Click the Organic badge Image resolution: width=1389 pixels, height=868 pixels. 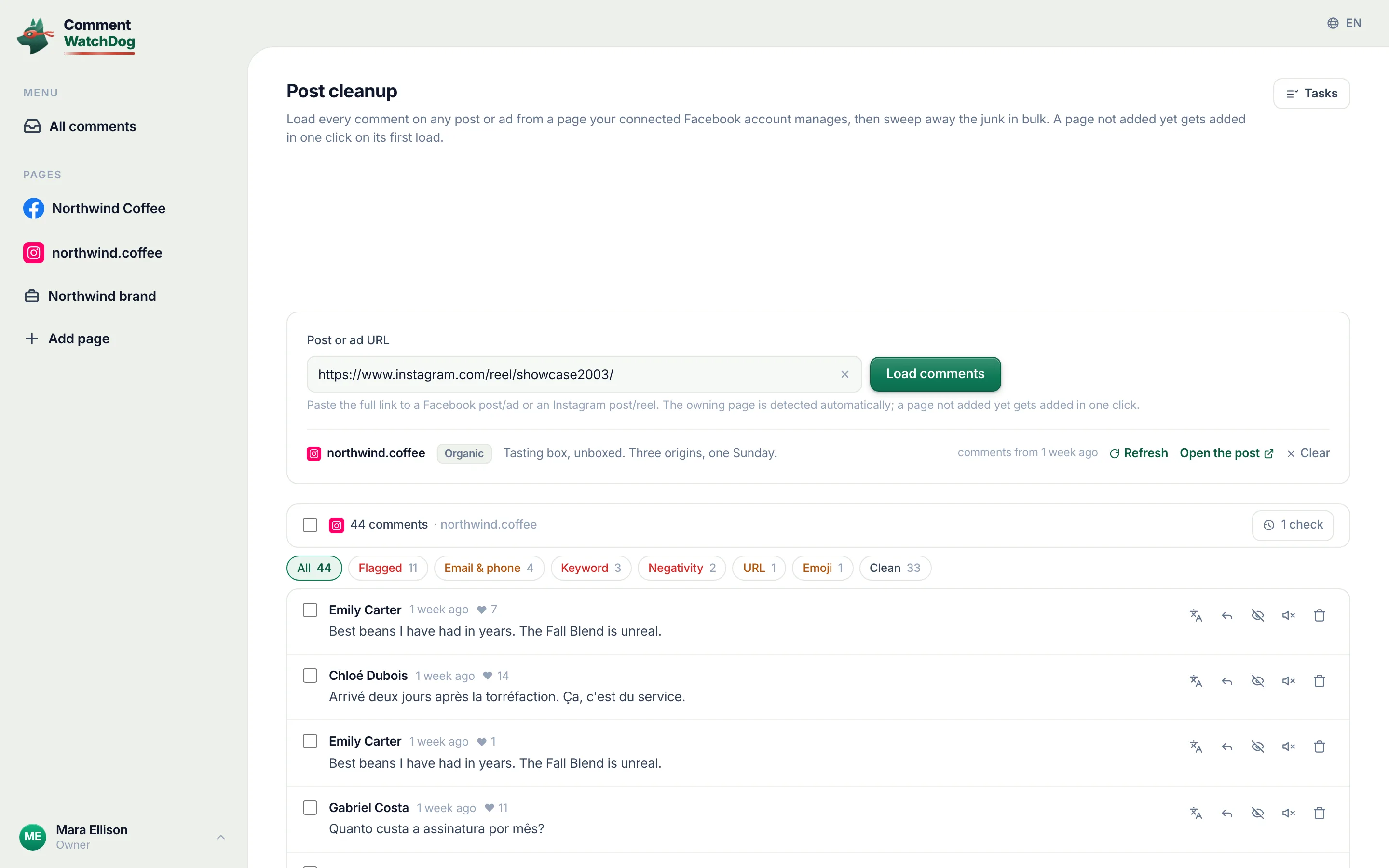[464, 453]
